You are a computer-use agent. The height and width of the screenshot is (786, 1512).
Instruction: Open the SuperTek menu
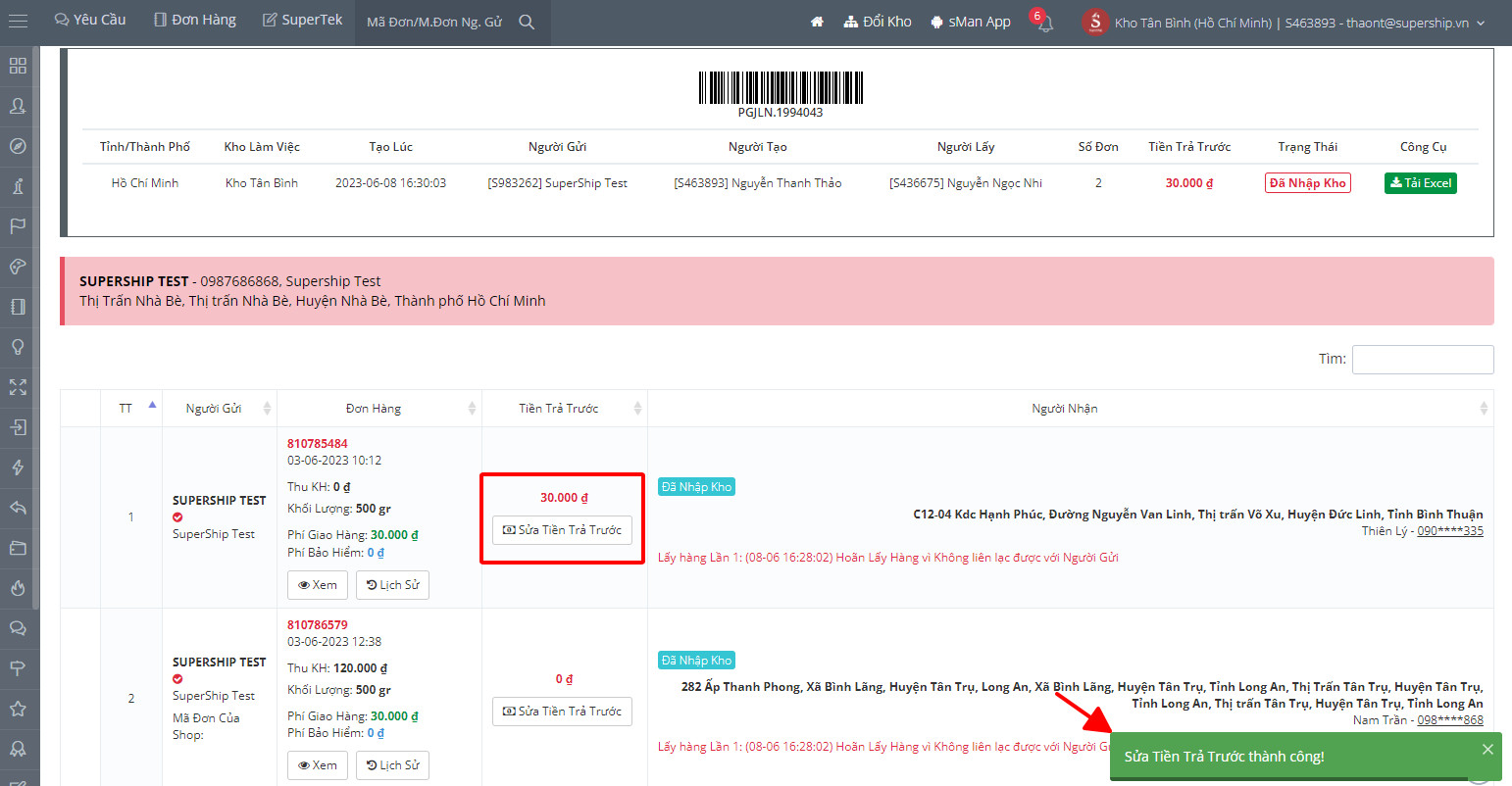302,21
